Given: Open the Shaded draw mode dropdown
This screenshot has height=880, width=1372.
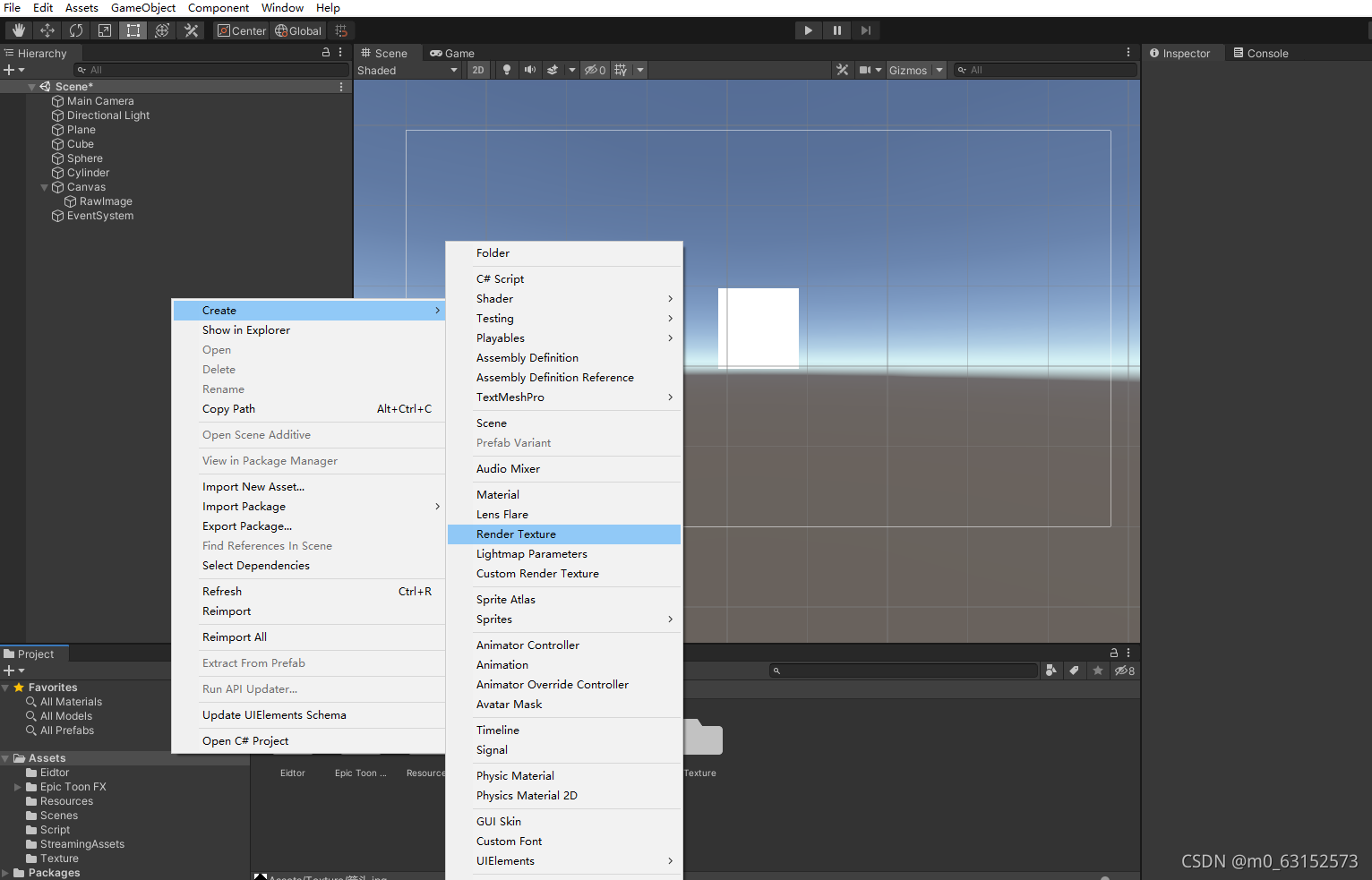Looking at the screenshot, I should 407,70.
